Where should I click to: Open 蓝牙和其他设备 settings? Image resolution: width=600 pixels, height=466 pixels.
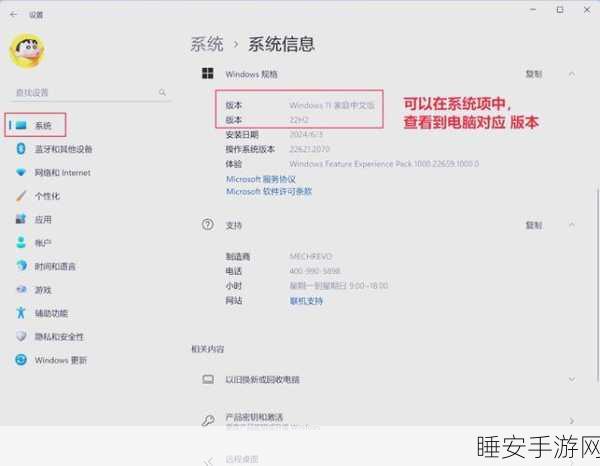coord(63,149)
